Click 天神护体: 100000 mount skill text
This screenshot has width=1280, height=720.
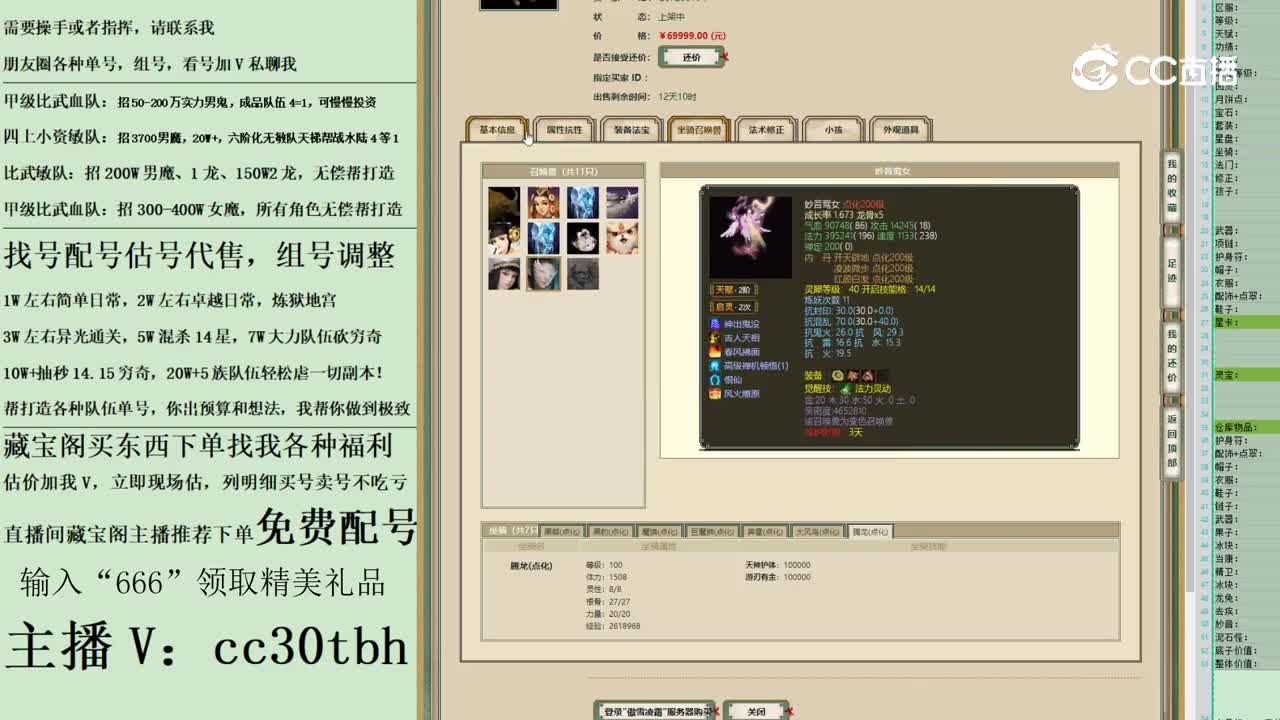[x=778, y=565]
